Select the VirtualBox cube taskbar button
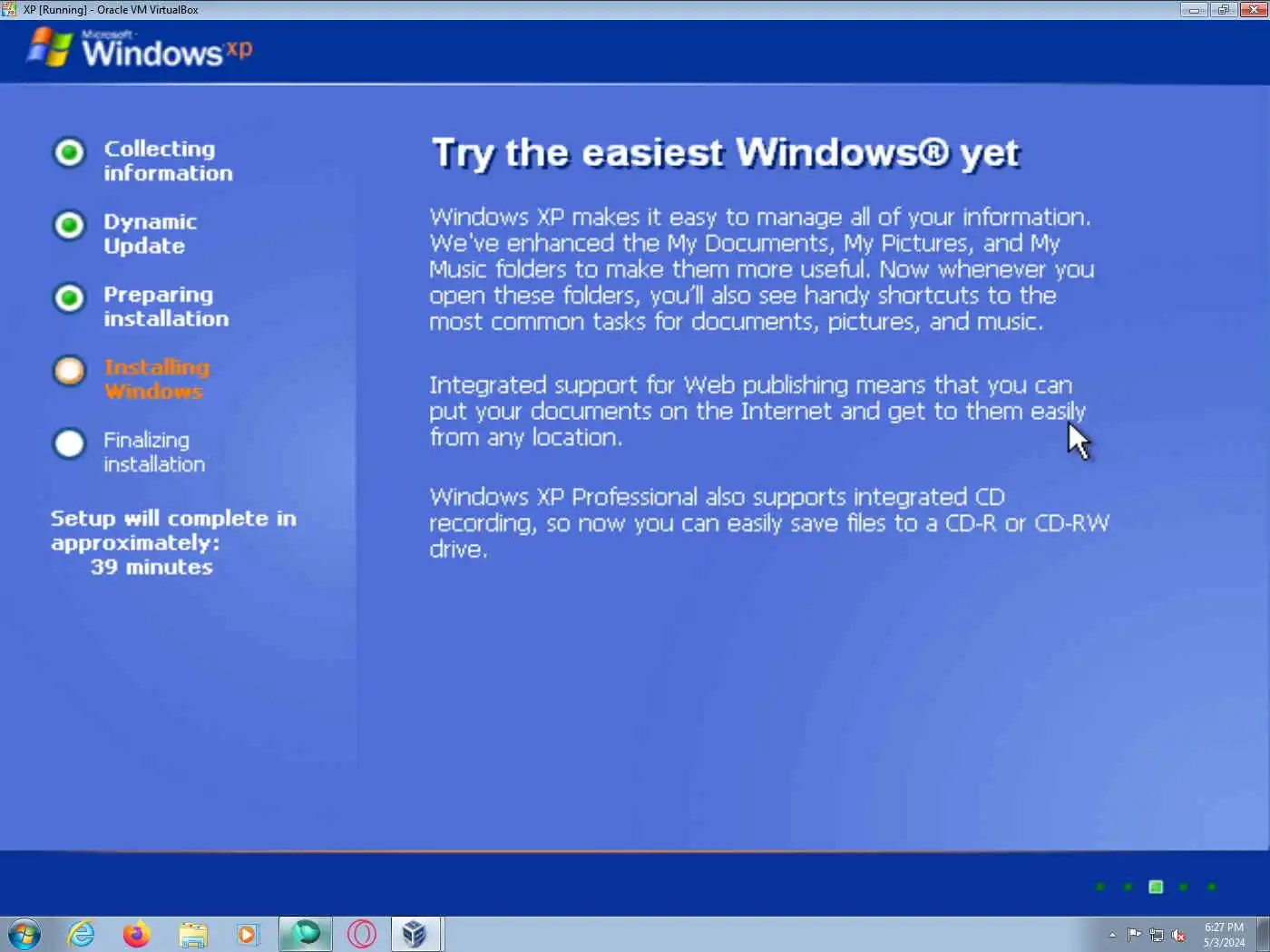Viewport: 1270px width, 952px height. coord(415,934)
